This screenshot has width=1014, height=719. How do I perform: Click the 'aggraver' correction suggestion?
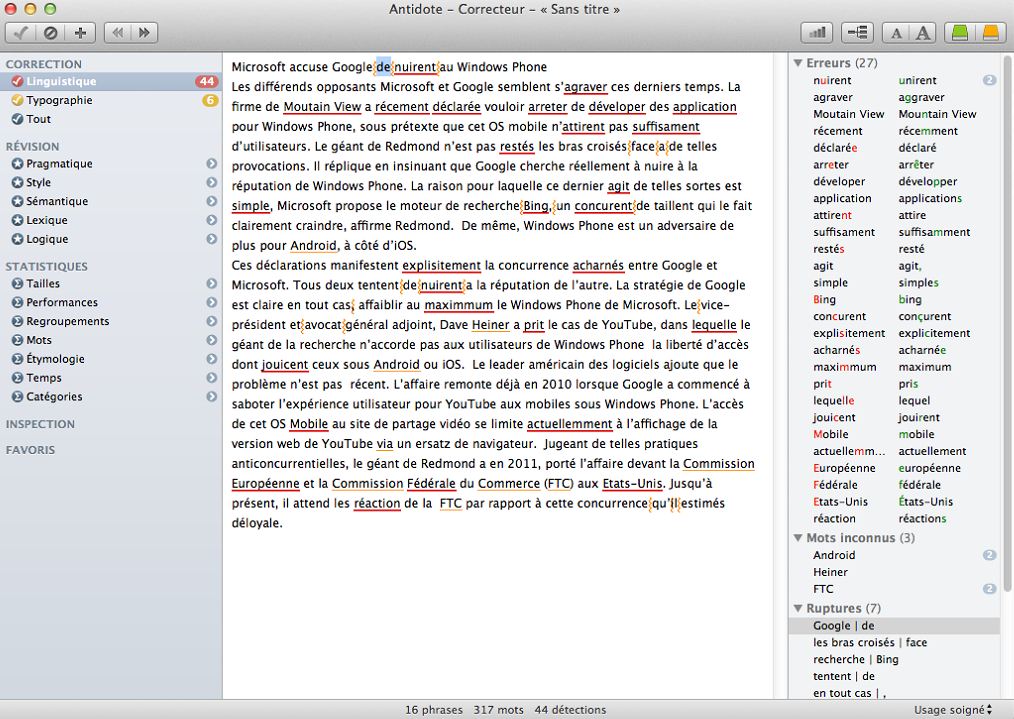tap(922, 97)
